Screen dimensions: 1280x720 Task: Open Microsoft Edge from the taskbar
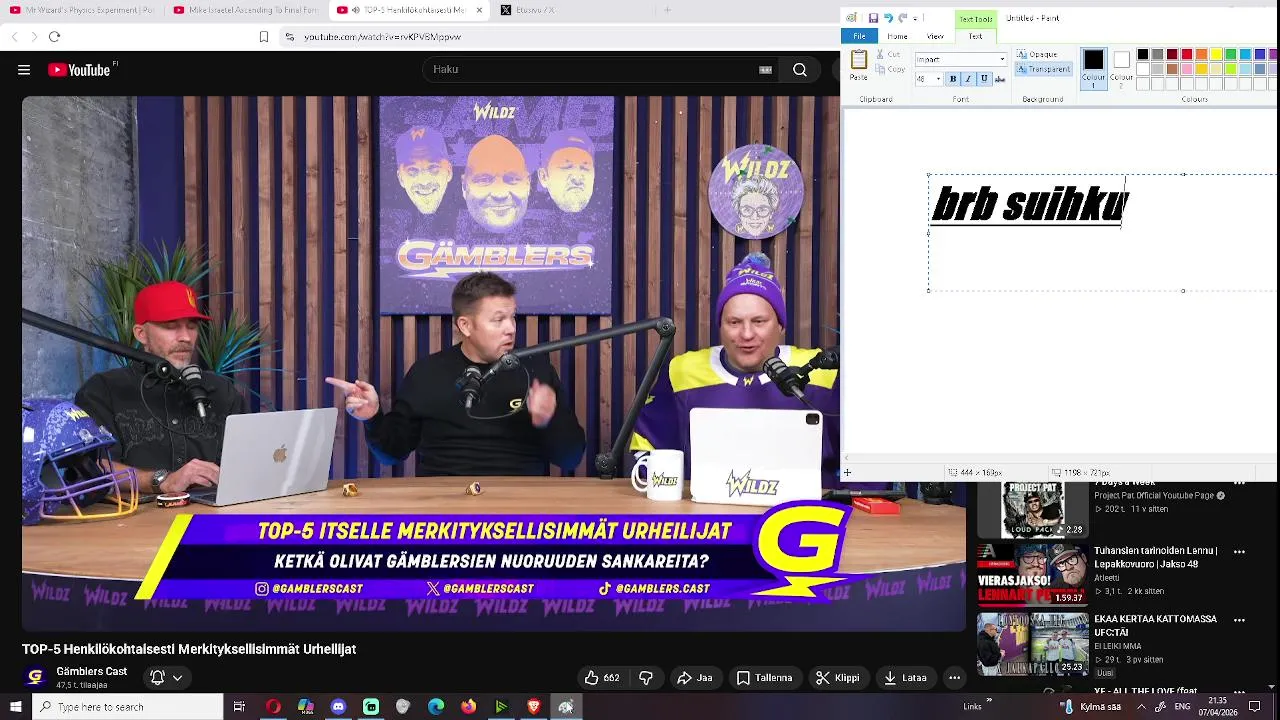(436, 707)
